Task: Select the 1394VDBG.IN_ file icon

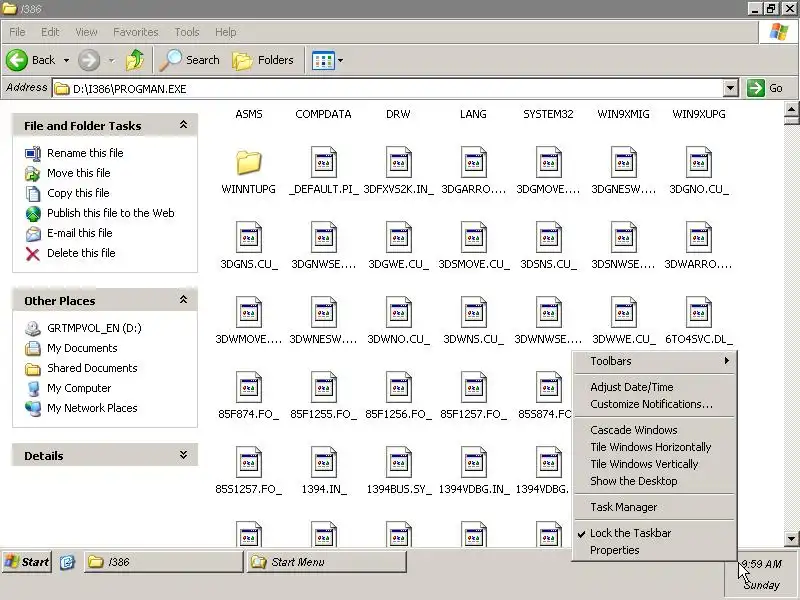Action: pos(473,462)
